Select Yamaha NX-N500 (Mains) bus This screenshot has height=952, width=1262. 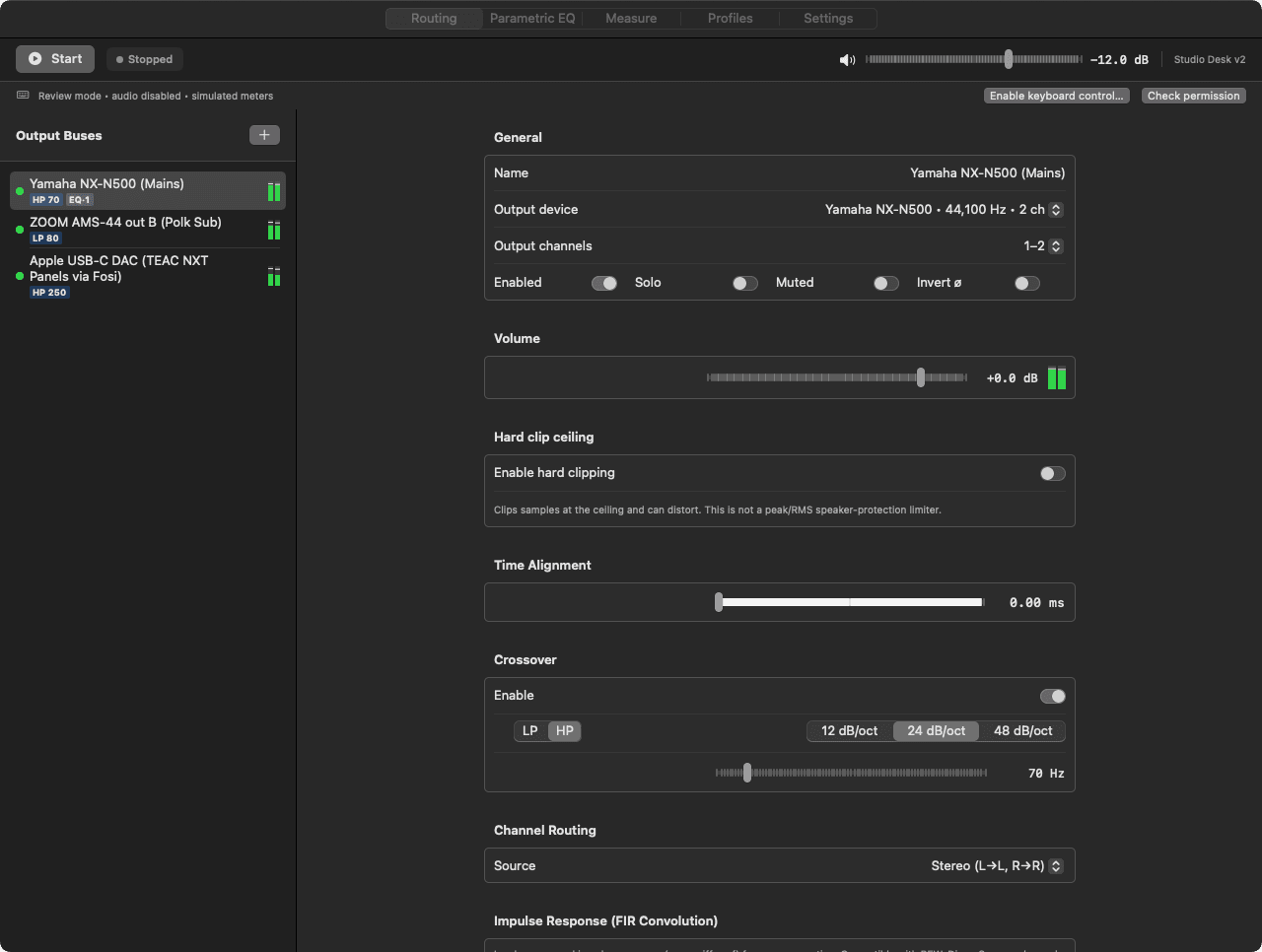coord(148,191)
